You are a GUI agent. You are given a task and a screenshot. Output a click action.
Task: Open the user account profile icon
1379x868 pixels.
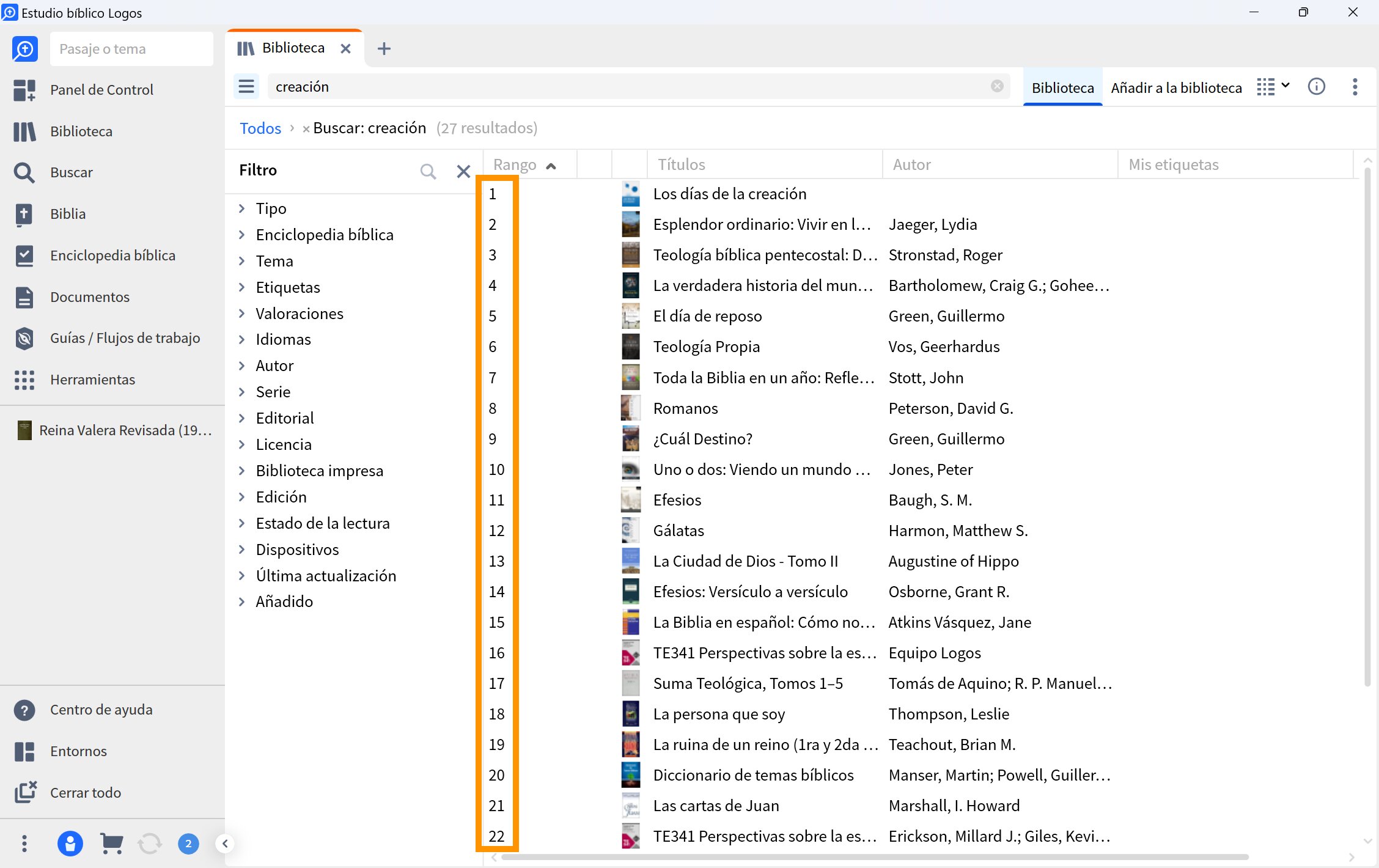pyautogui.click(x=70, y=844)
